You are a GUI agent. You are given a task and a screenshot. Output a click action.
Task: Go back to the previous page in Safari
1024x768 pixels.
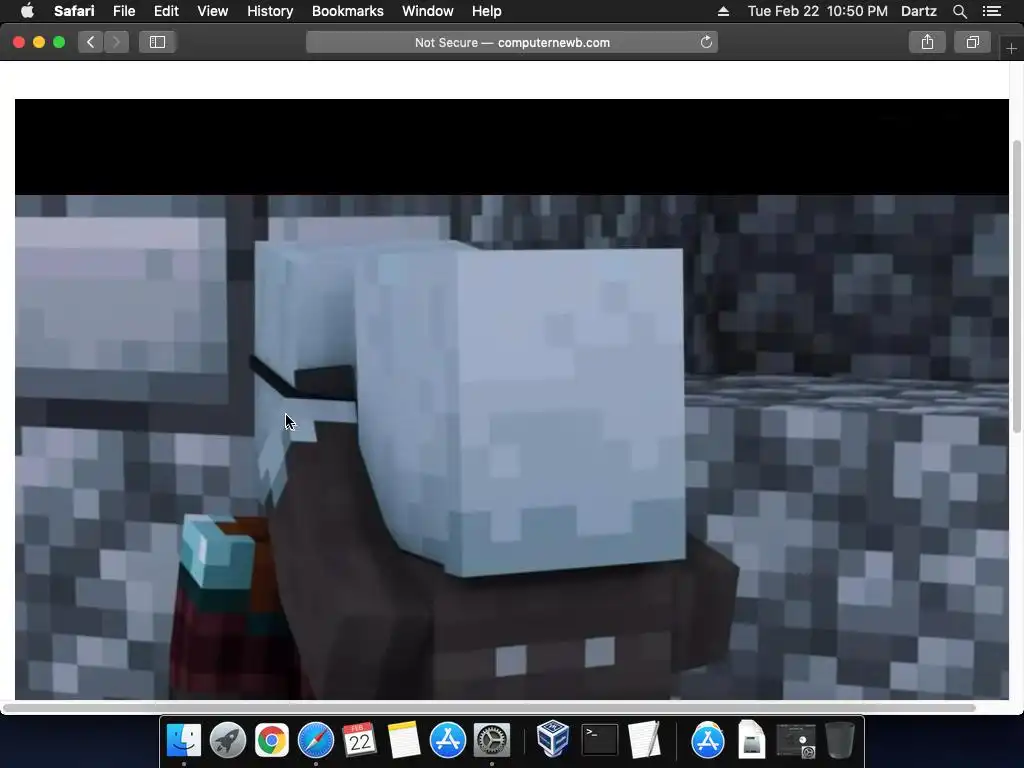(91, 42)
